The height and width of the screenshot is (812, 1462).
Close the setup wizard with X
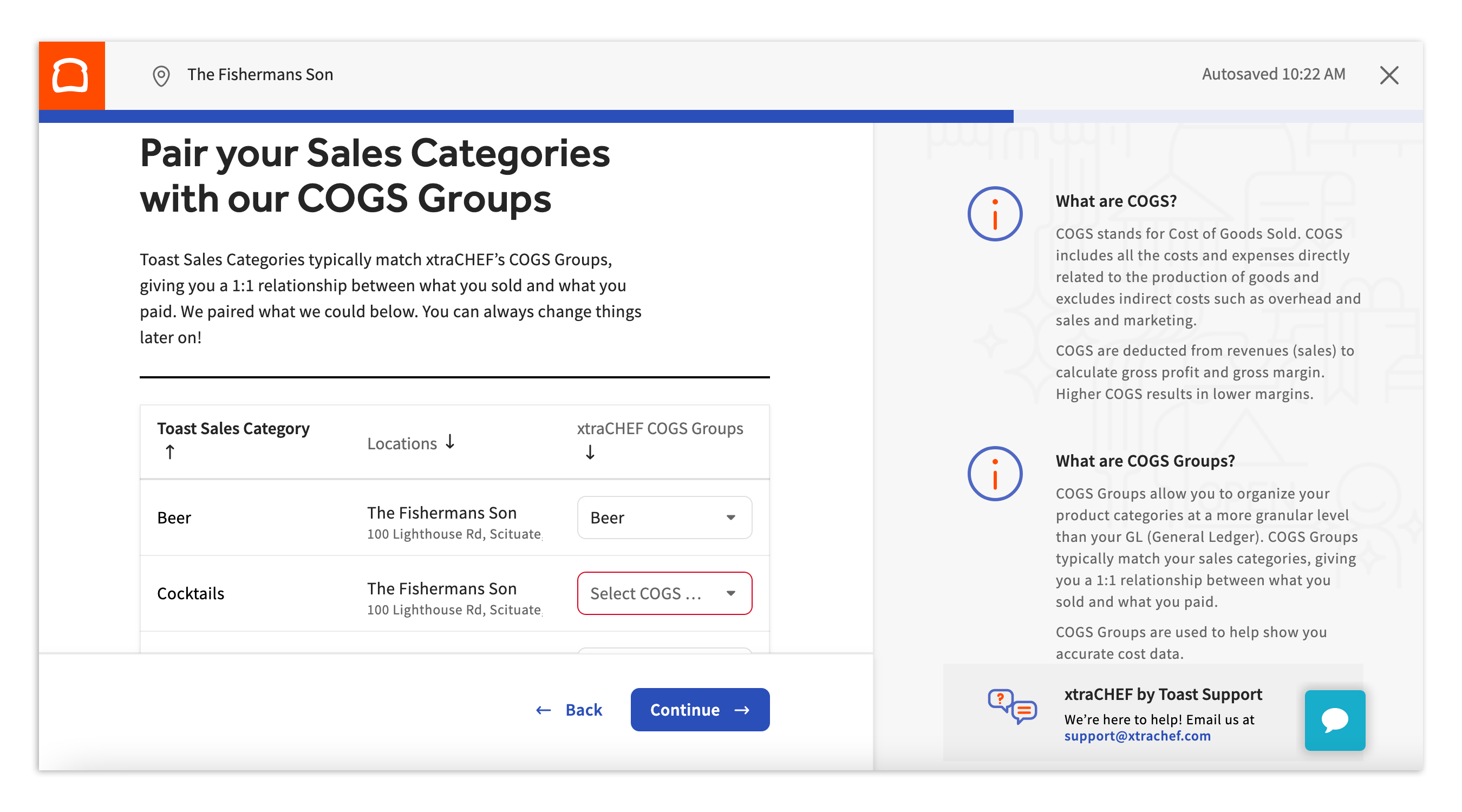[1389, 75]
